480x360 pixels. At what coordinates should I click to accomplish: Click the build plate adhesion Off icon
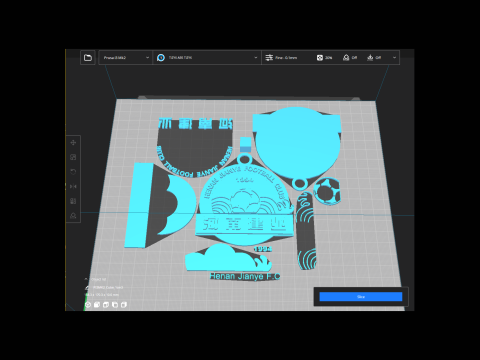tap(370, 58)
